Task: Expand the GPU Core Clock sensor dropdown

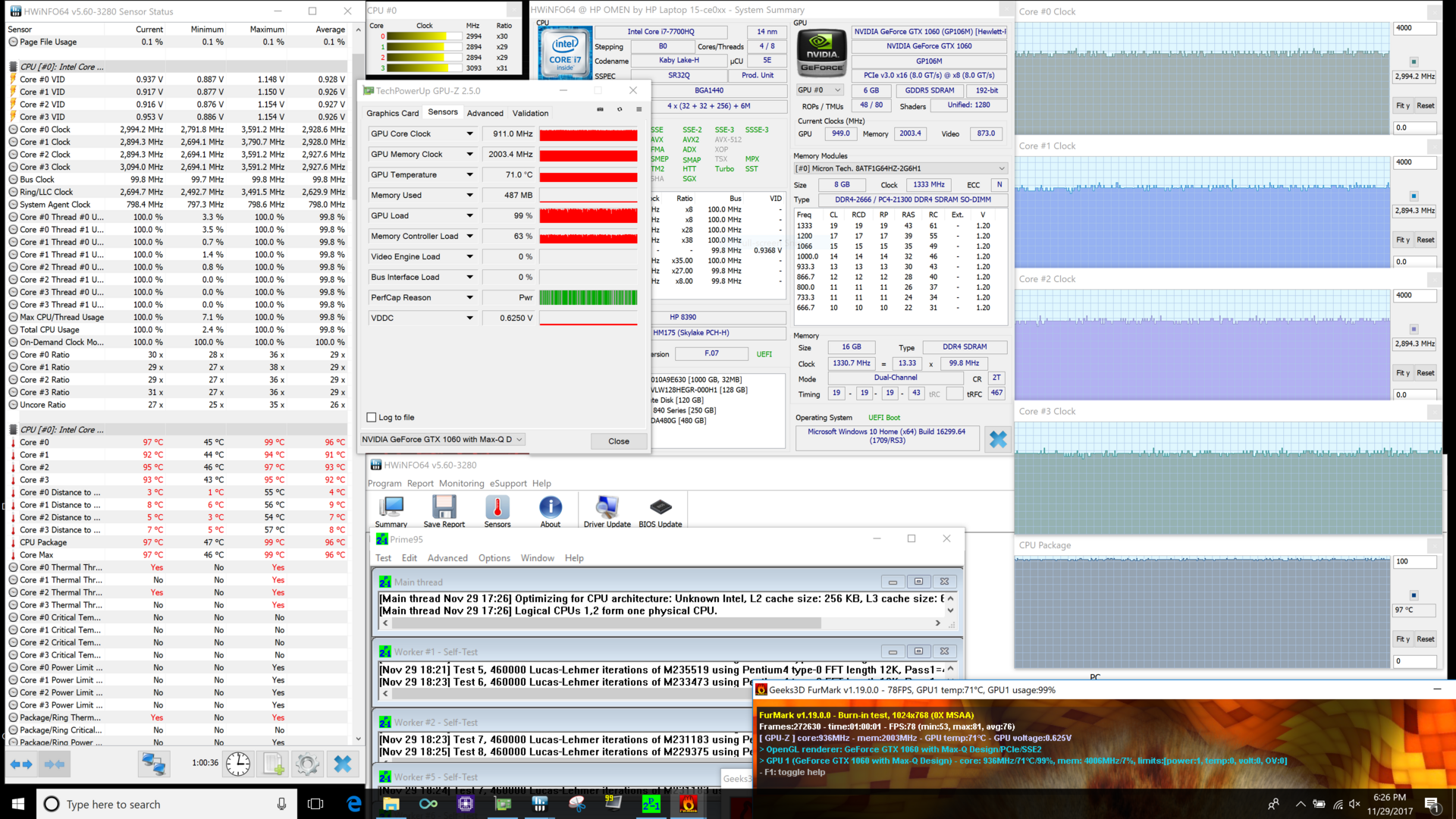Action: pos(469,134)
